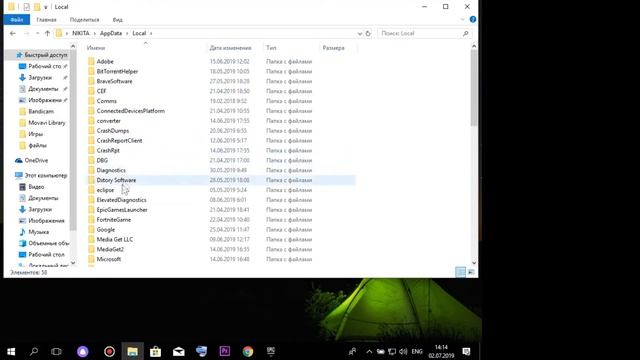Image resolution: width=640 pixels, height=360 pixels.
Task: Open the Главная ribbon tab
Action: click(46, 20)
